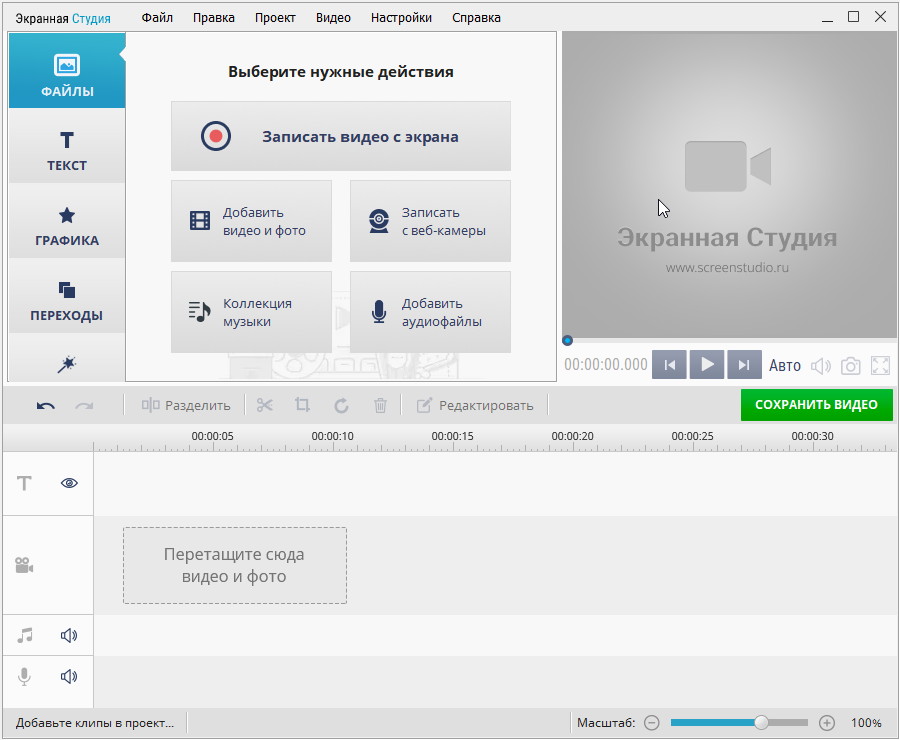900x740 pixels.
Task: Click the preview playhead slider handle
Action: point(567,340)
